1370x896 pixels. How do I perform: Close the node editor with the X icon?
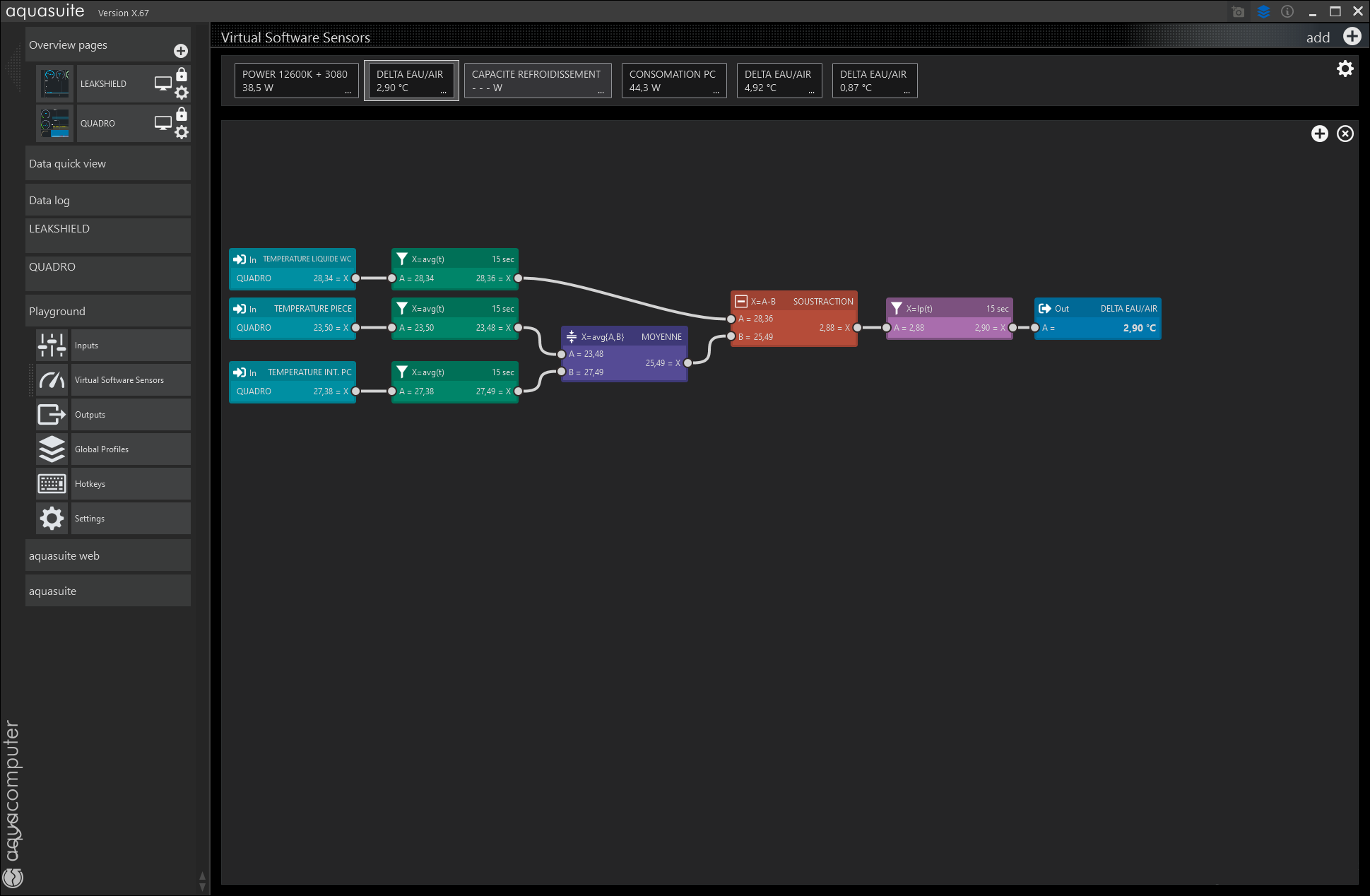[1345, 134]
